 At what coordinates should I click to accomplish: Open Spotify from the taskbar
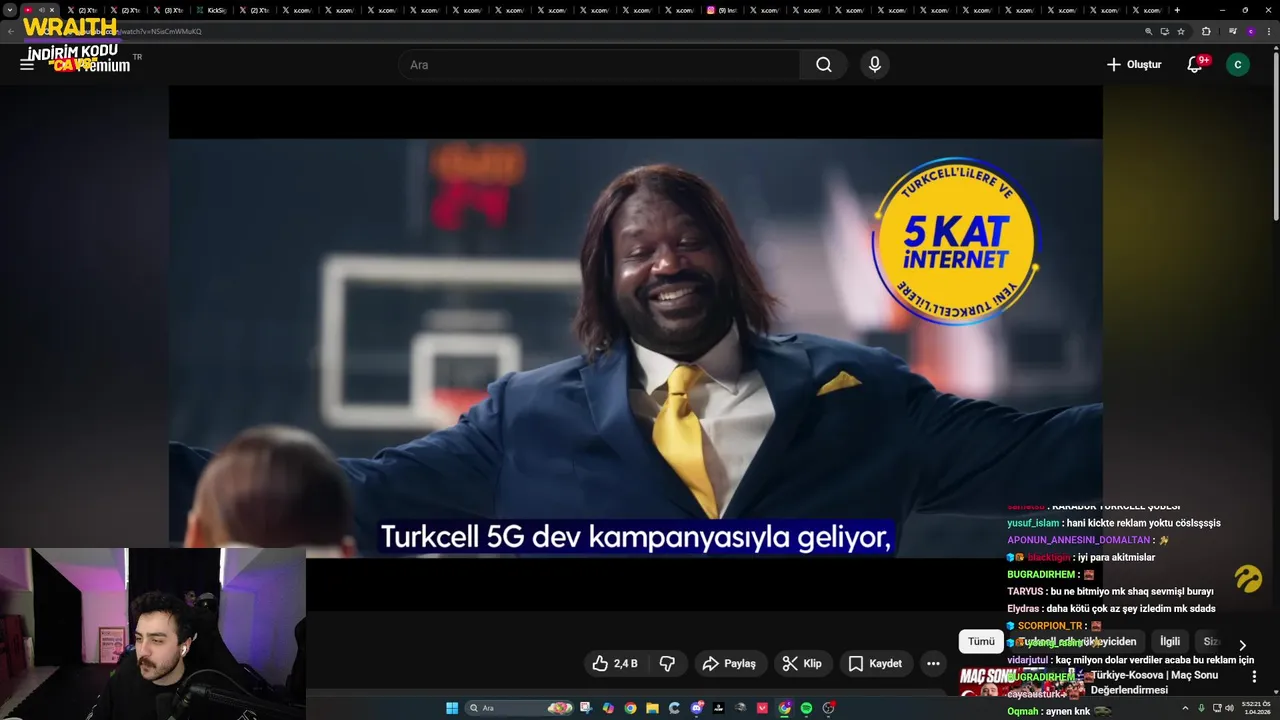click(806, 708)
